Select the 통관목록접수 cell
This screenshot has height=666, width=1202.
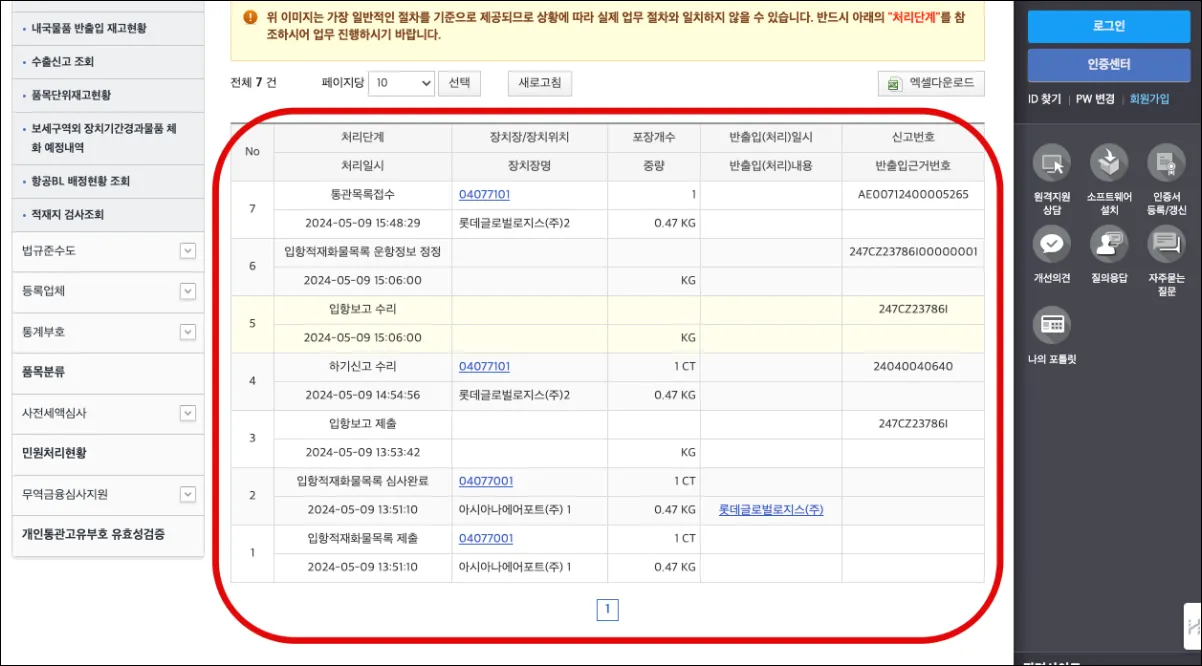pyautogui.click(x=362, y=194)
